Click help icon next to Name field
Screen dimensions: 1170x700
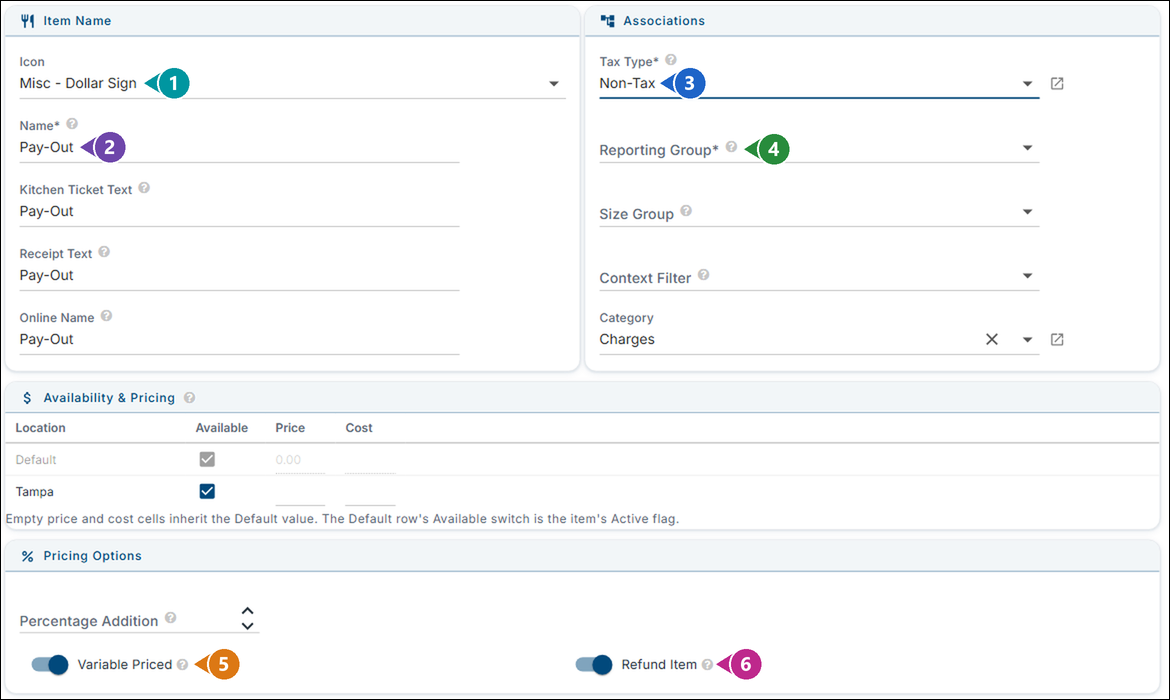pyautogui.click(x=72, y=124)
